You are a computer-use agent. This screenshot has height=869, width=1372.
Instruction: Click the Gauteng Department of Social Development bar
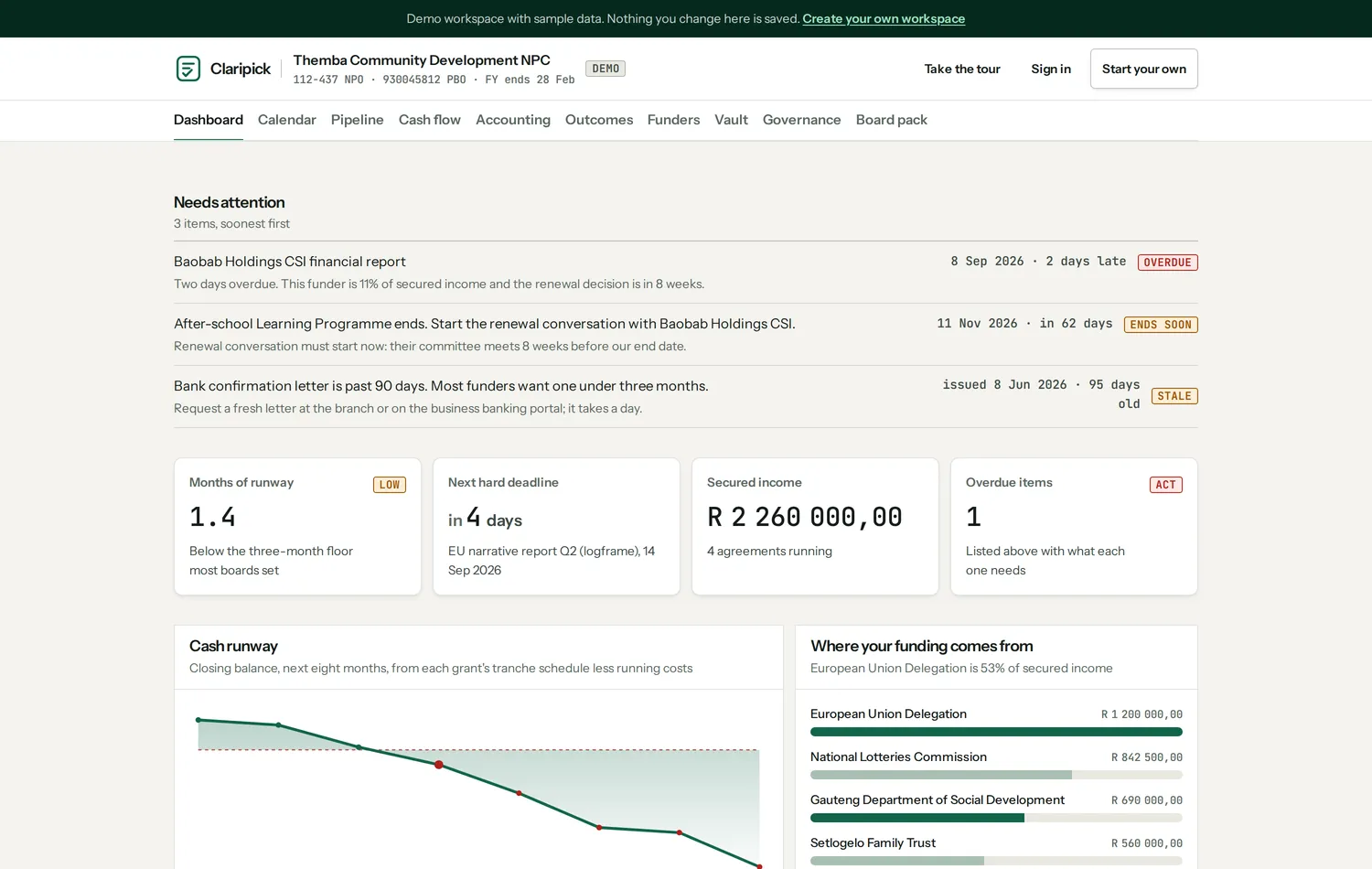(996, 818)
